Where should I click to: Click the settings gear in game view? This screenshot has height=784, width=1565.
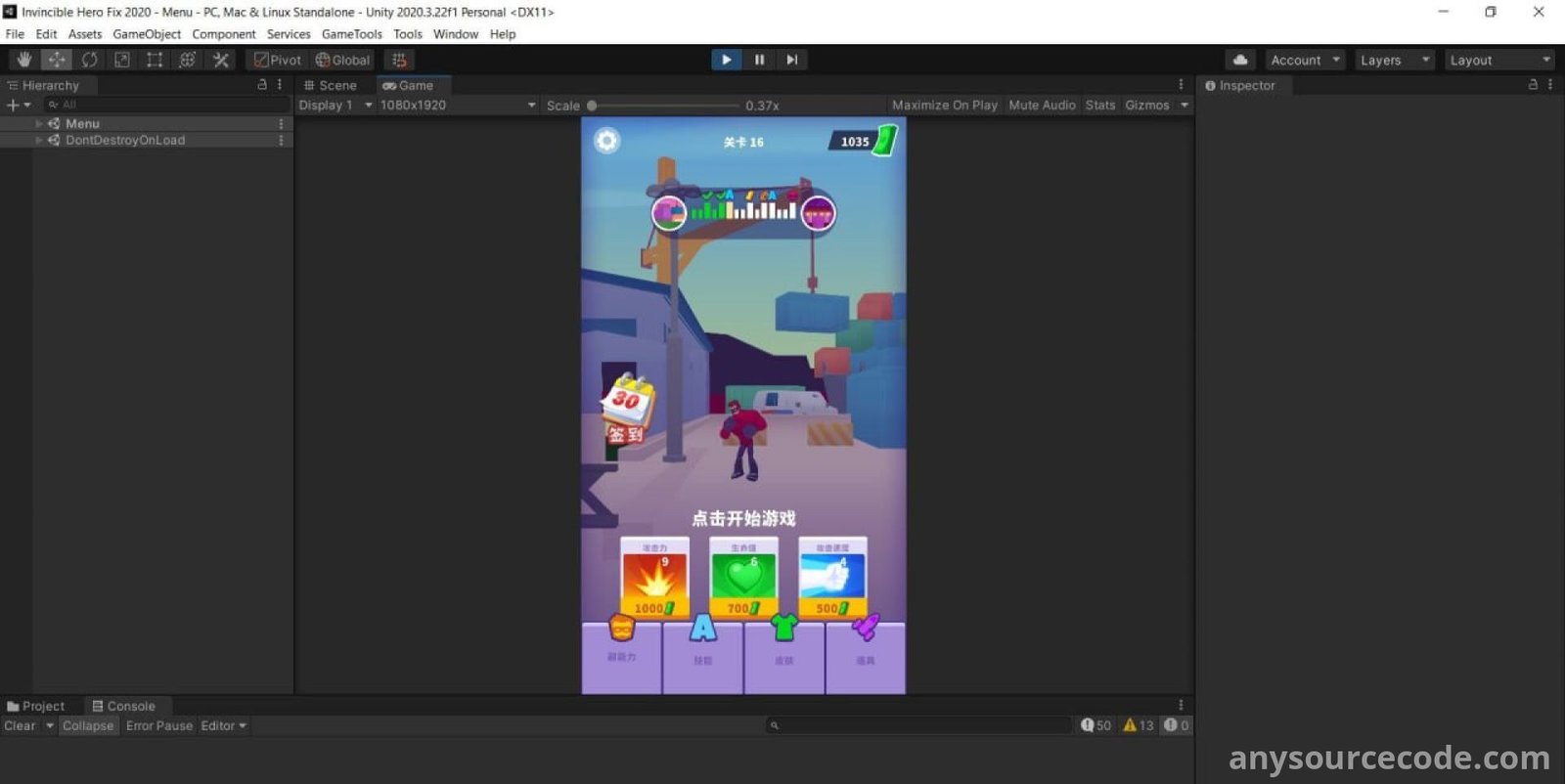[607, 142]
